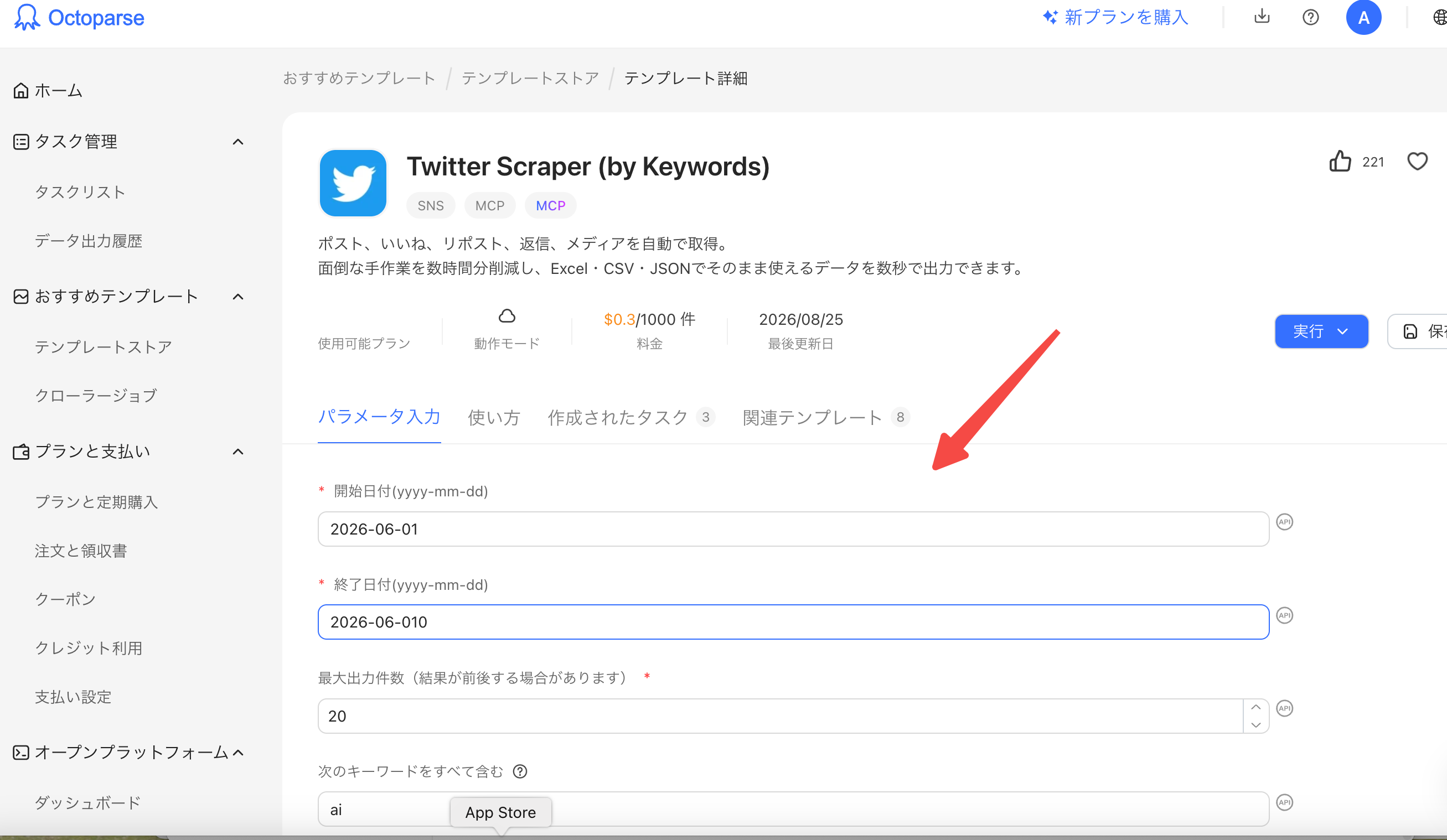
Task: Focus the keyword field containing ai
Action: 793,809
